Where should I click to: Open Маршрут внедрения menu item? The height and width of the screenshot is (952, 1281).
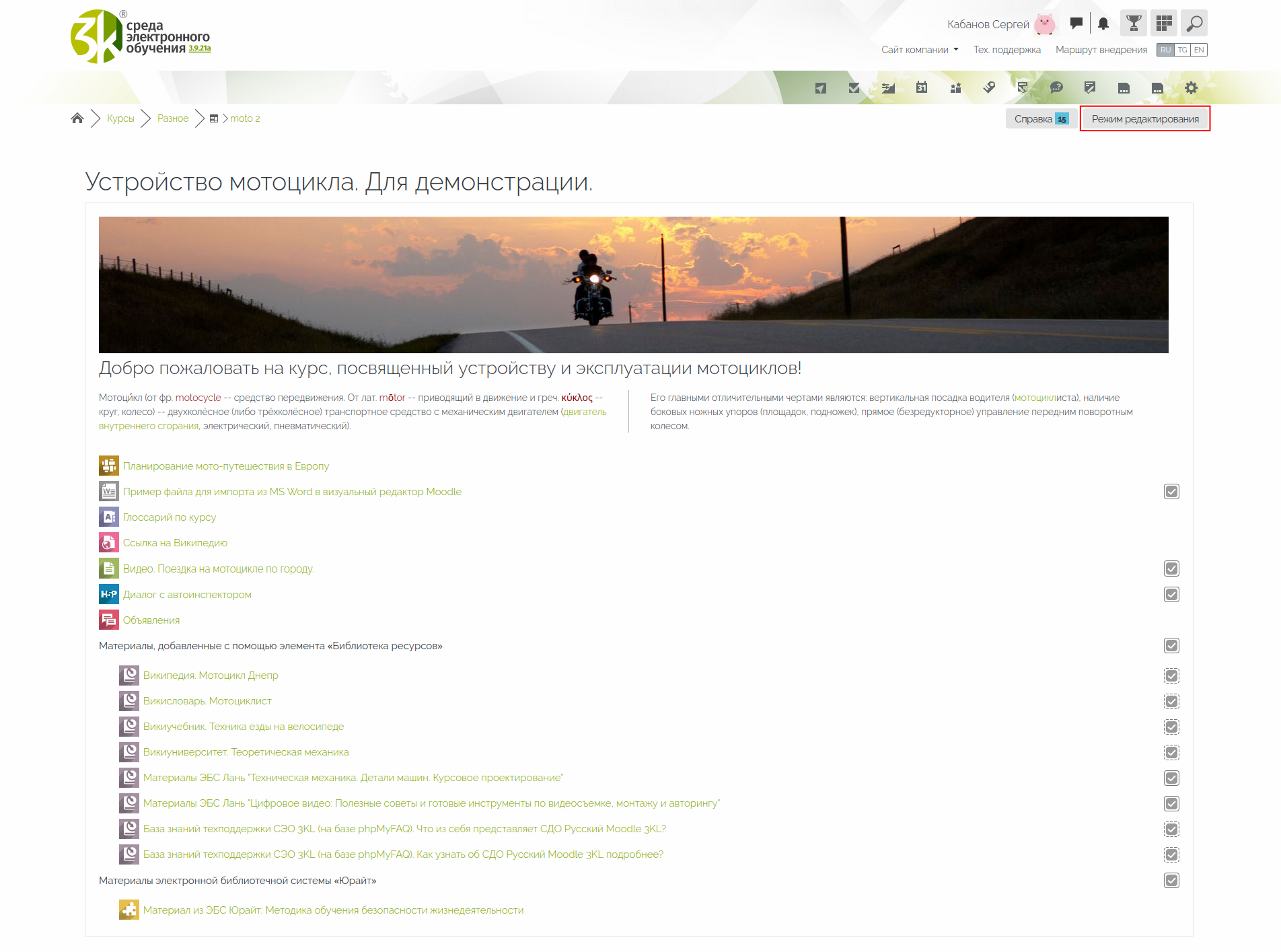pyautogui.click(x=1101, y=50)
